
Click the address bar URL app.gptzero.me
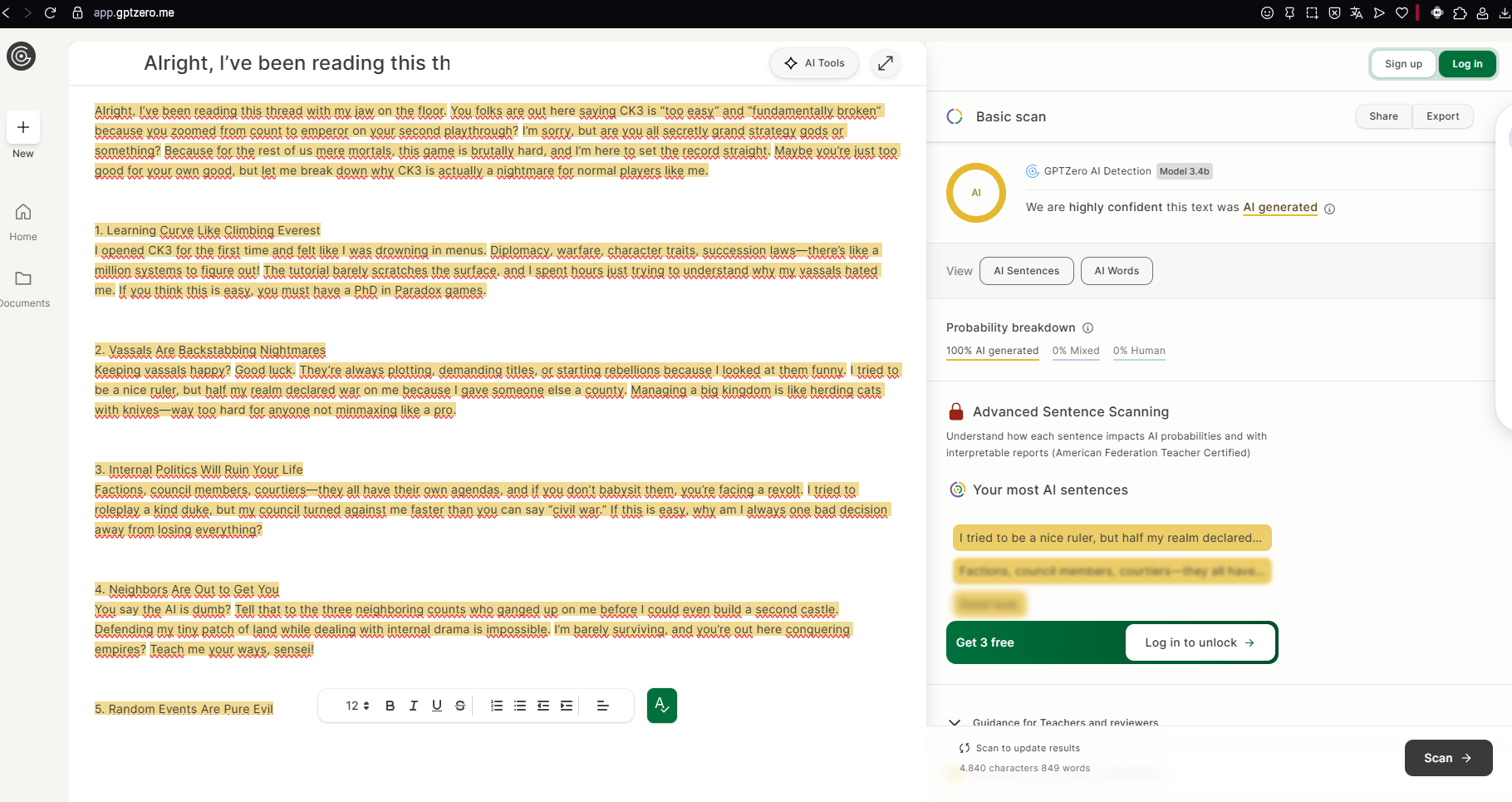click(134, 12)
